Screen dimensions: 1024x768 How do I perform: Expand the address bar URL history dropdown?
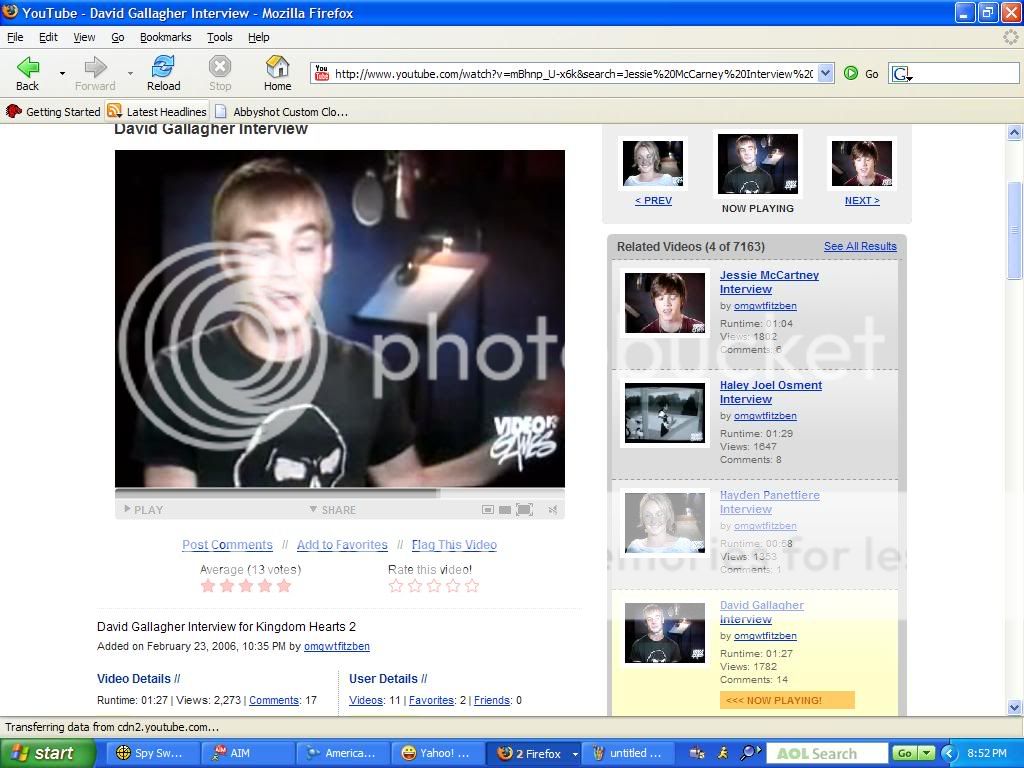pos(825,73)
